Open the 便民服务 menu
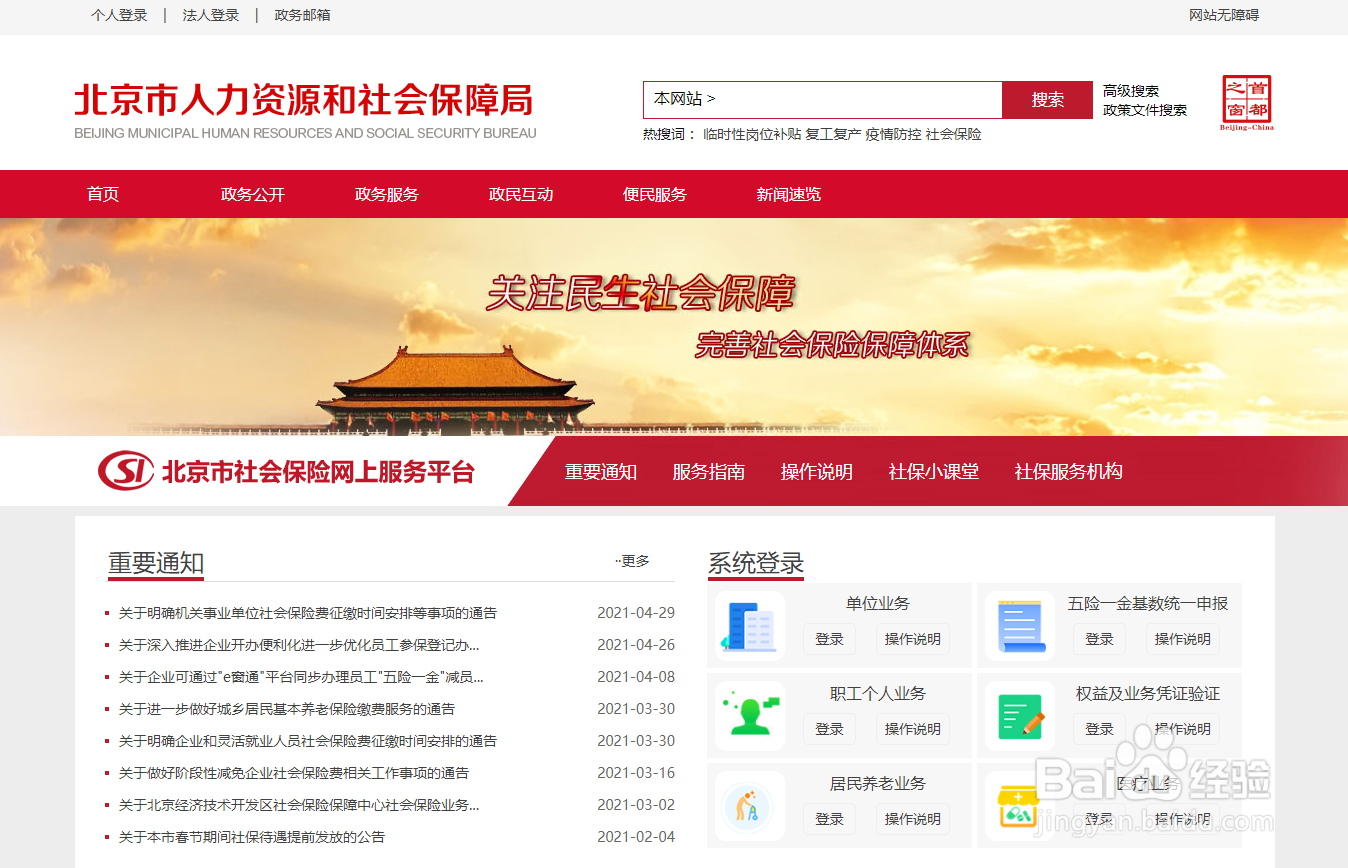This screenshot has height=868, width=1348. 656,194
